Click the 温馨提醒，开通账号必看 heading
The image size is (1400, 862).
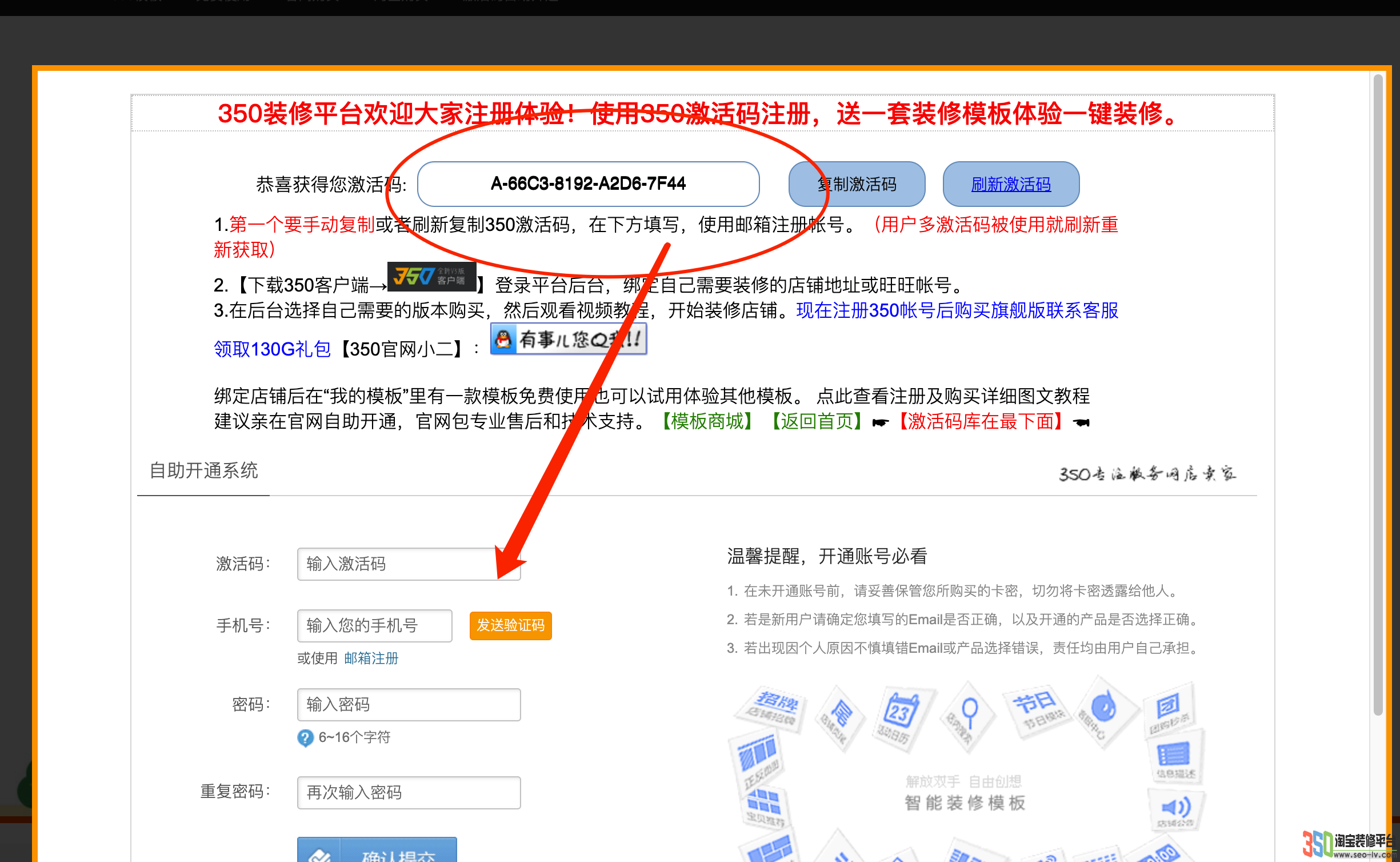(827, 556)
